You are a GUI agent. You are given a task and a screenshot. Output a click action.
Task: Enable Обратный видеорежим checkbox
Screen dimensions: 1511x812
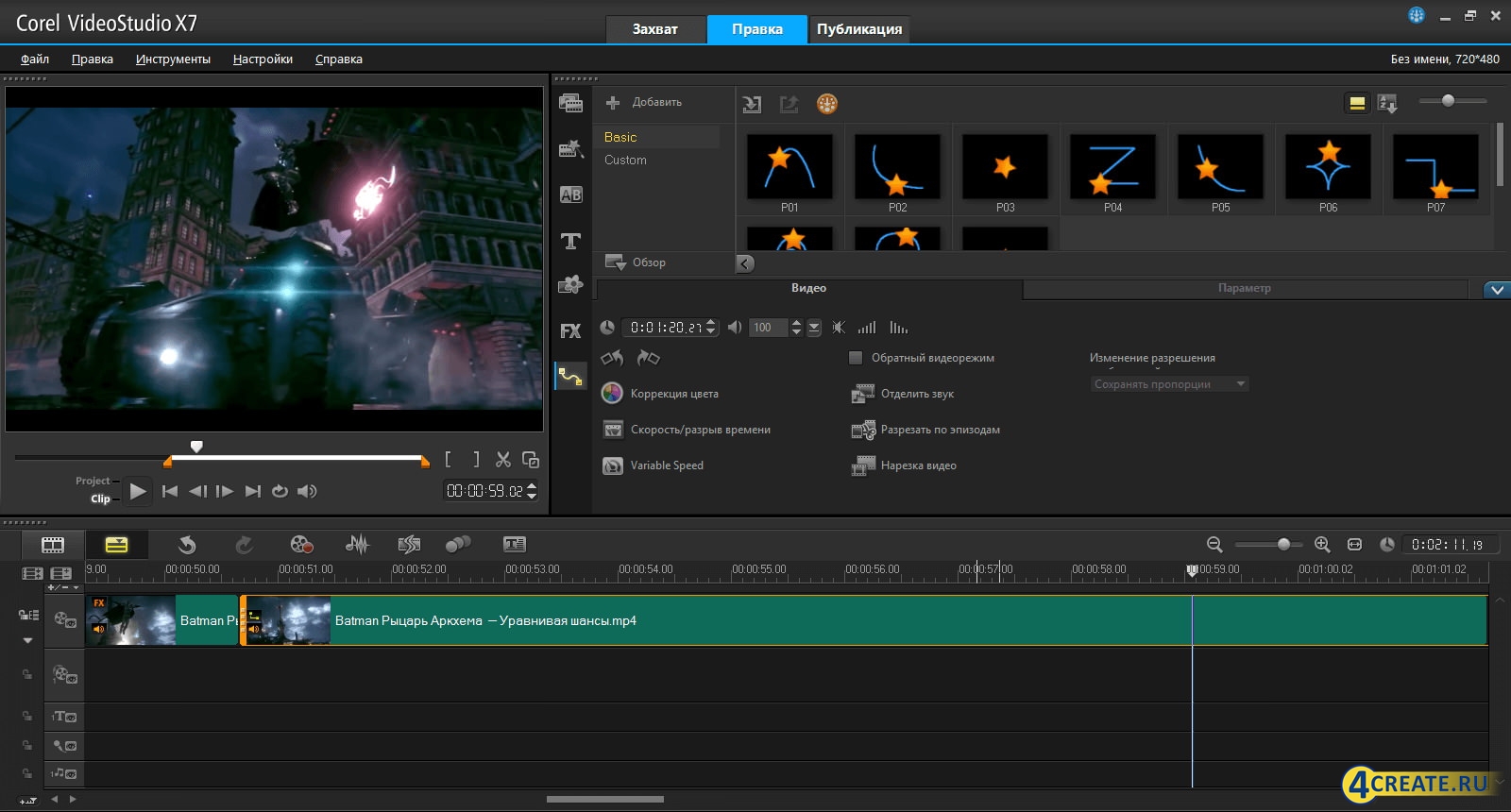coord(856,358)
